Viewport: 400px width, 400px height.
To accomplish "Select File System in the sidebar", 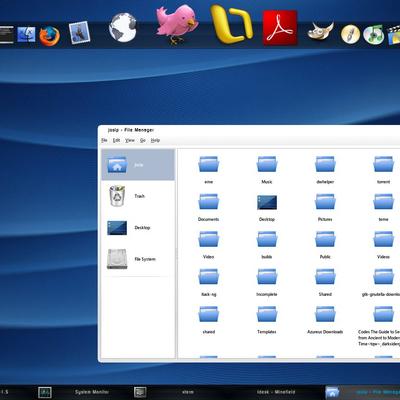I will click(138, 259).
